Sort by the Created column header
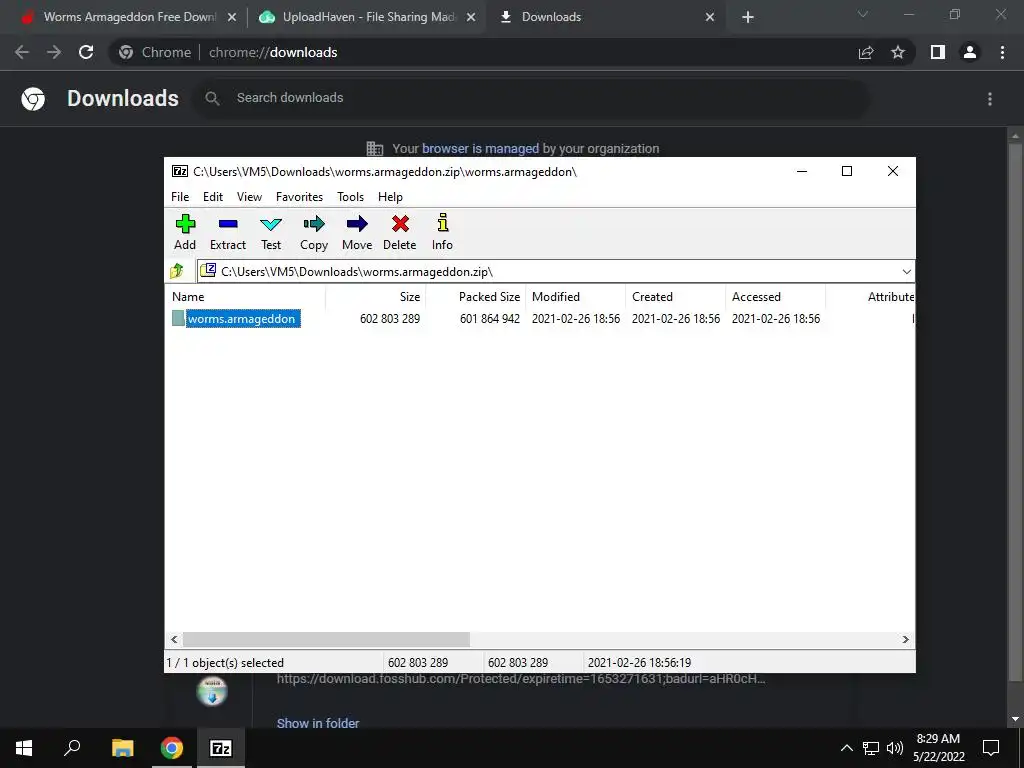 tap(675, 296)
